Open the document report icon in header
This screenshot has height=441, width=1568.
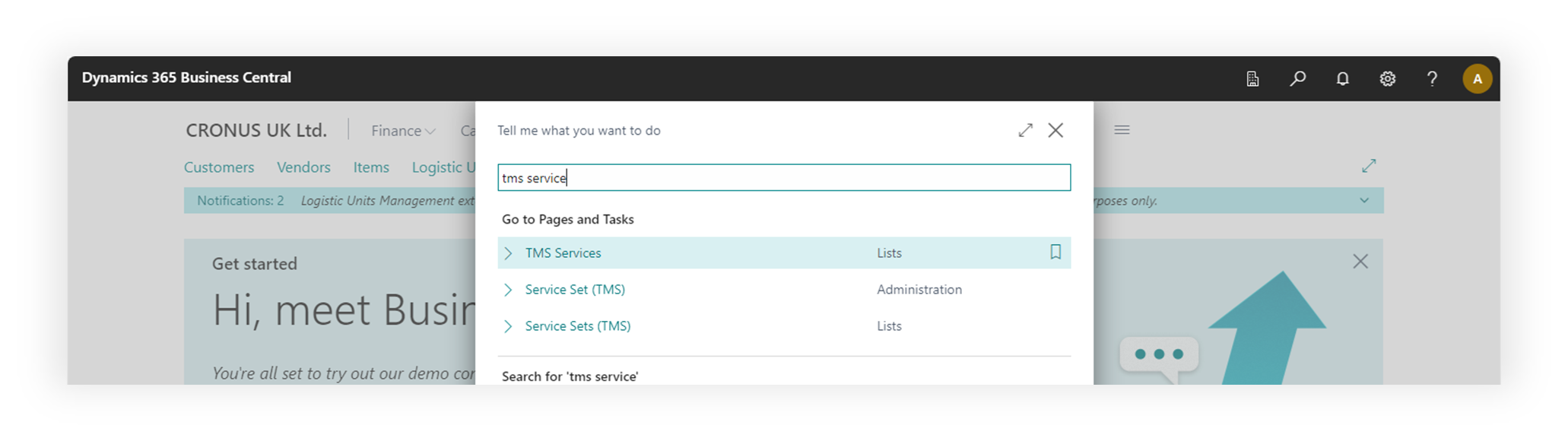[1252, 78]
